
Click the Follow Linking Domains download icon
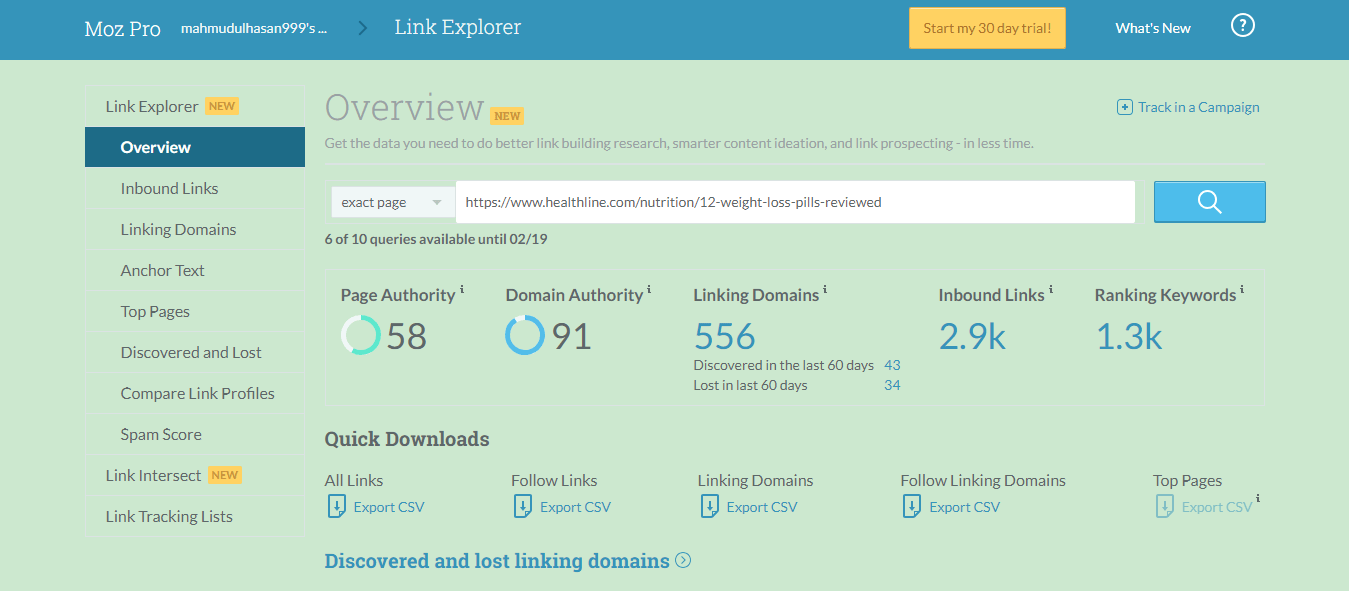tap(911, 507)
